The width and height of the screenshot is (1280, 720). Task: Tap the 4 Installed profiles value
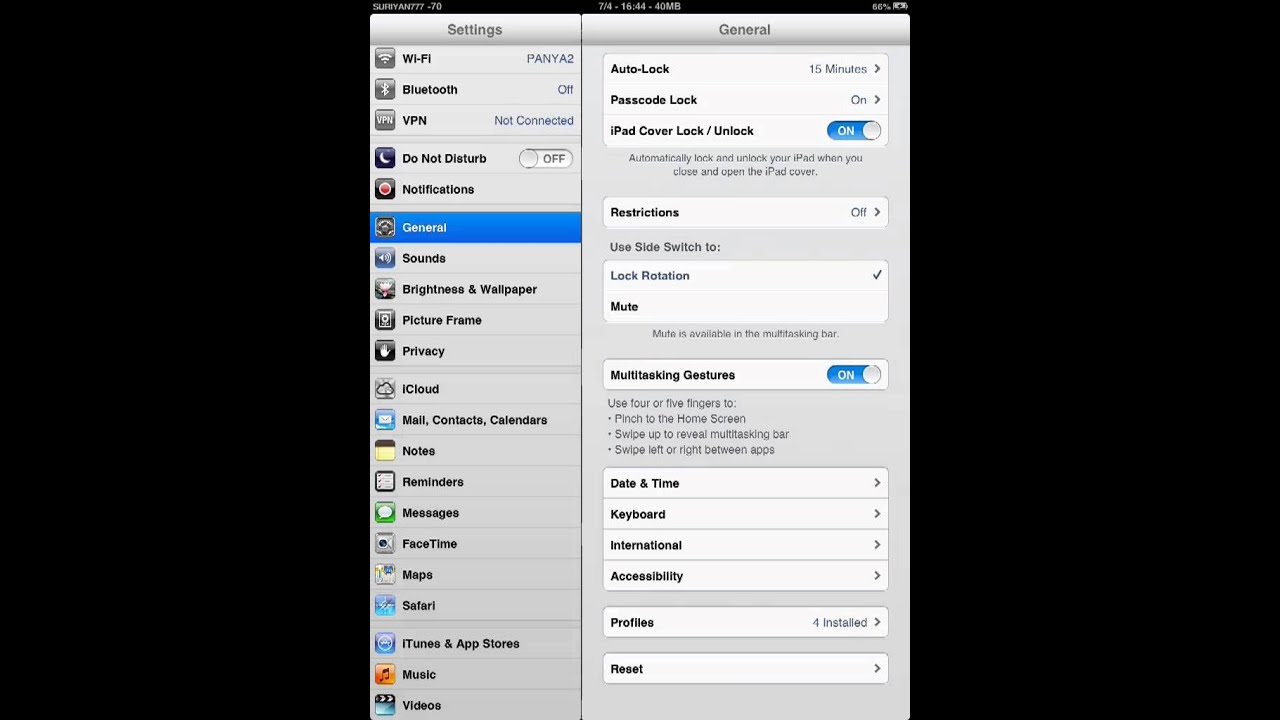tap(840, 622)
